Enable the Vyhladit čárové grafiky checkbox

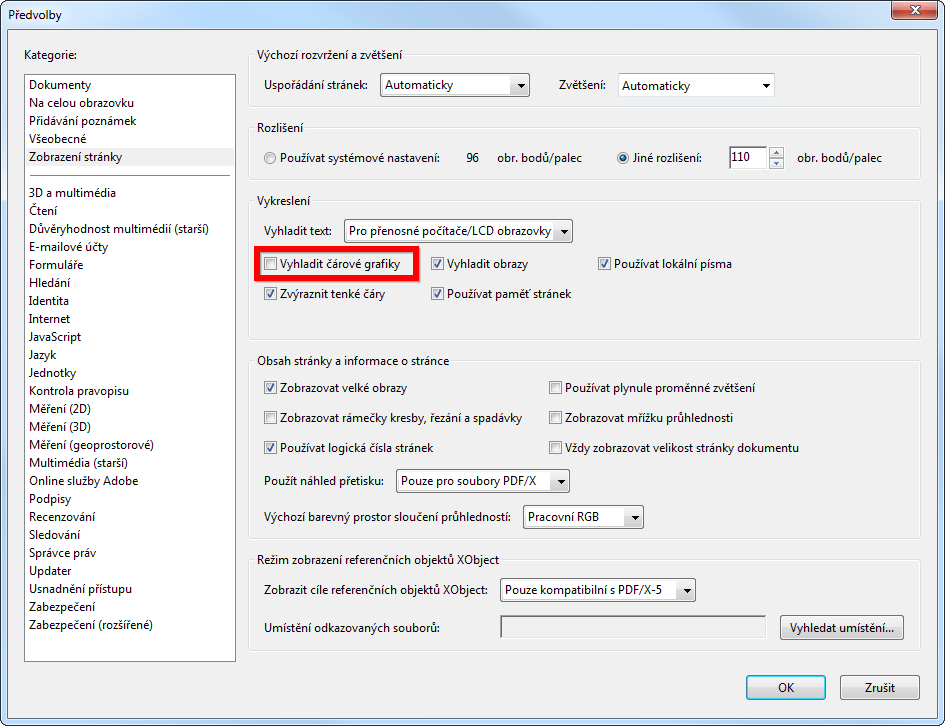point(271,264)
